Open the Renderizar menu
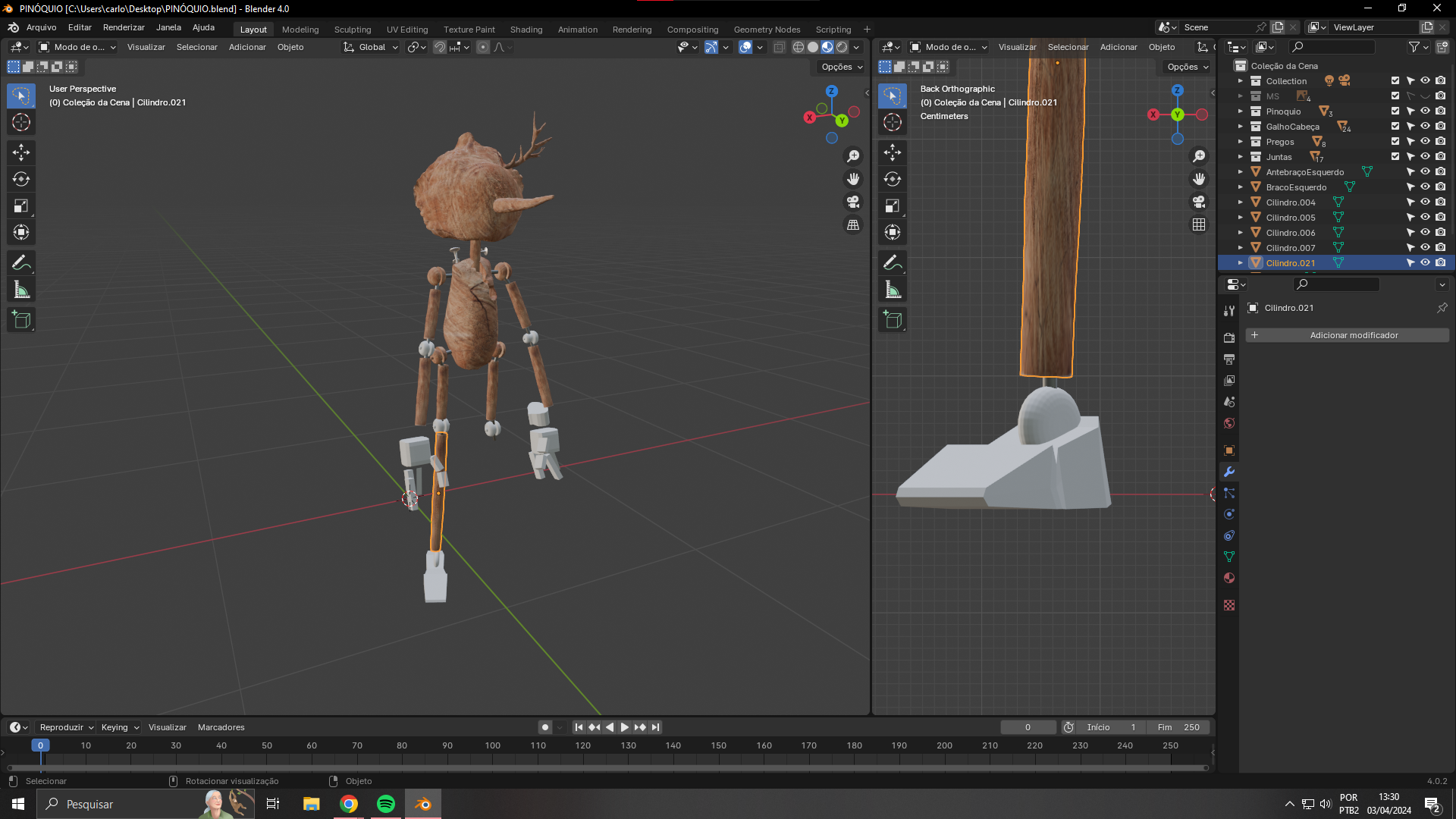 tap(124, 27)
